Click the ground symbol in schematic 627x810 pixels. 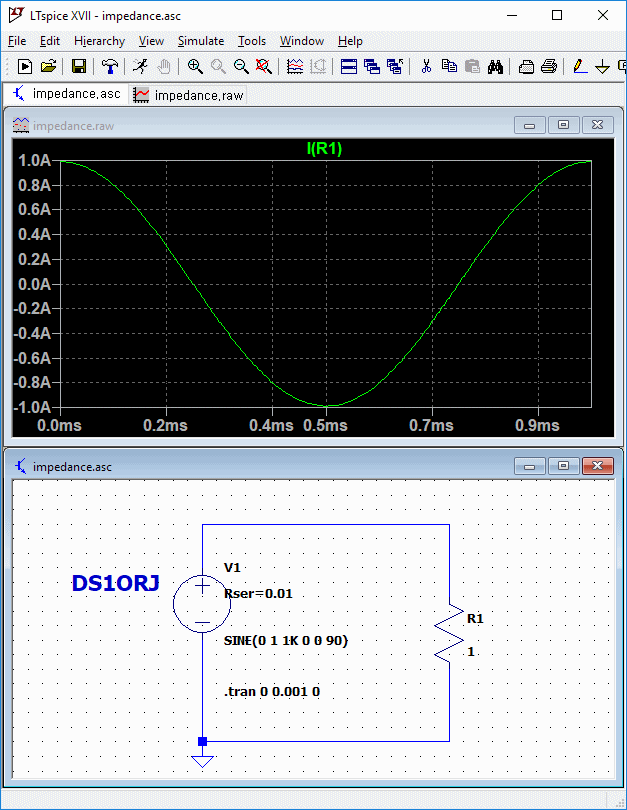tap(202, 761)
